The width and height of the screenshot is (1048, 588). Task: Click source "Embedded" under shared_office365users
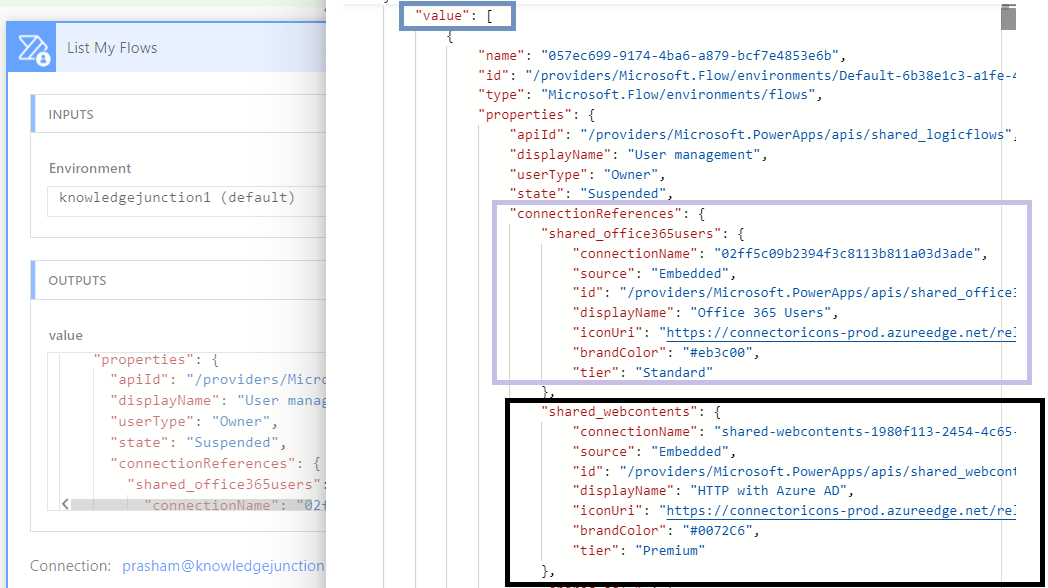point(690,273)
